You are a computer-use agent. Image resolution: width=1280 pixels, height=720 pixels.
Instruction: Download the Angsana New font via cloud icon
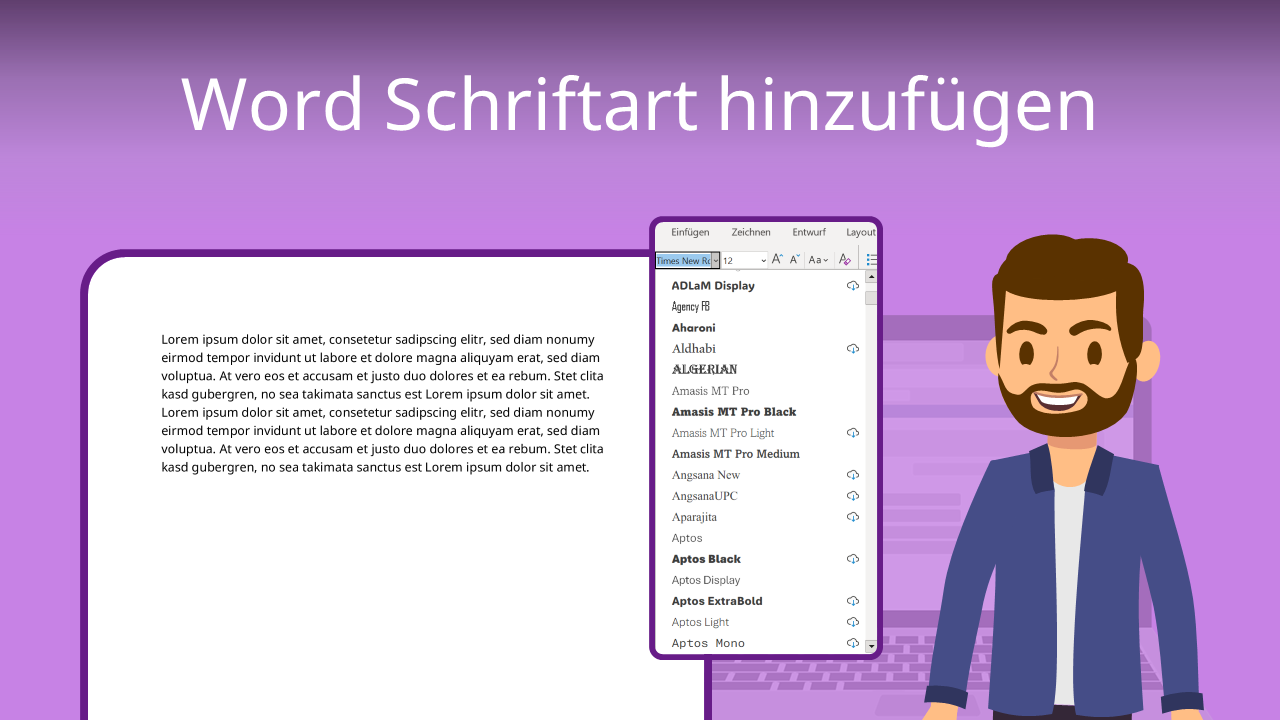point(853,475)
